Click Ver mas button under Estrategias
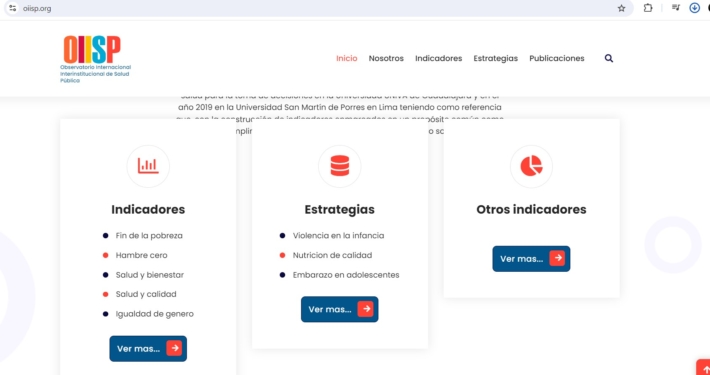Viewport: 710px width, 375px height. coord(340,309)
